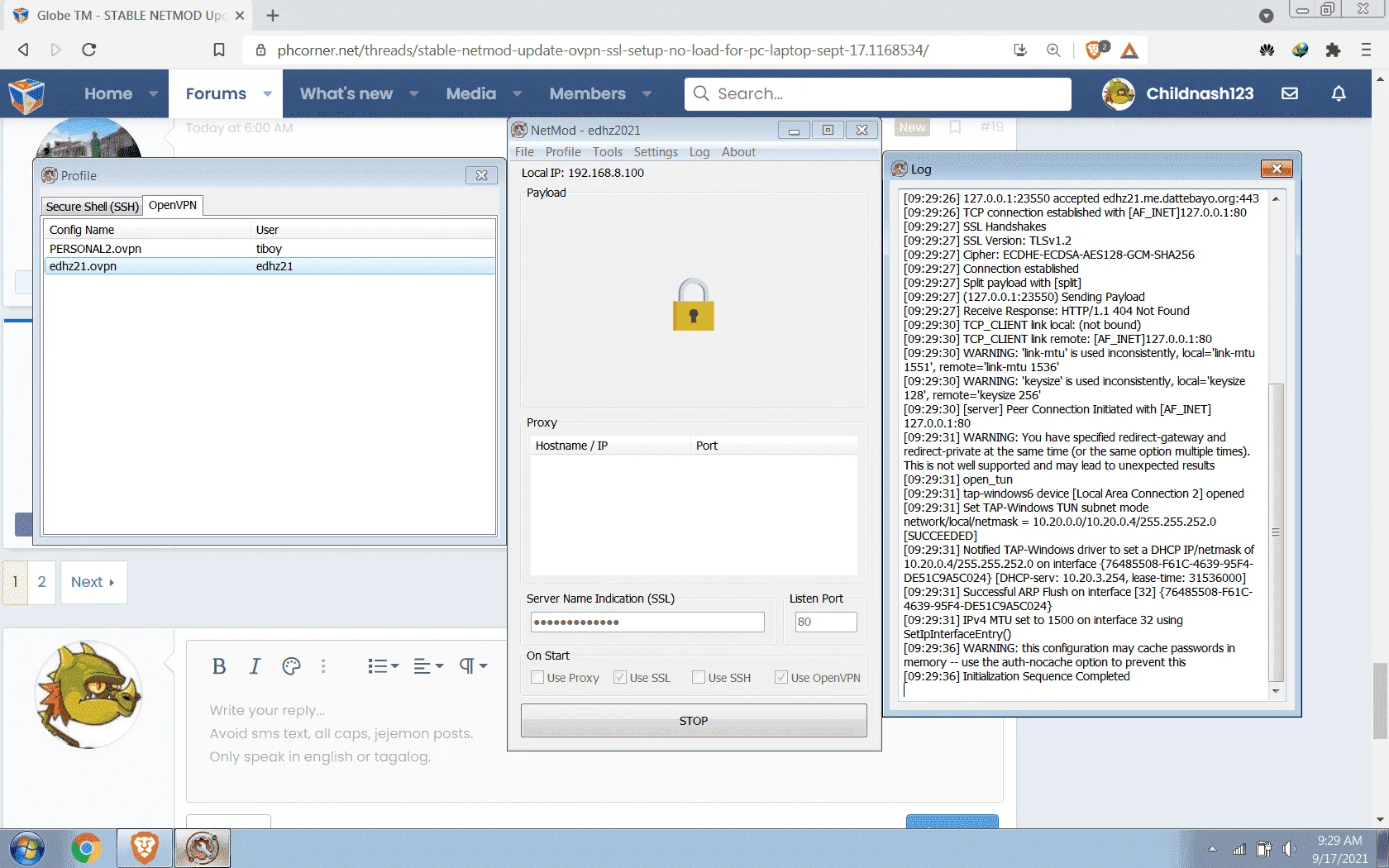
Task: Open Brave Shields lion icon
Action: coord(1095,50)
